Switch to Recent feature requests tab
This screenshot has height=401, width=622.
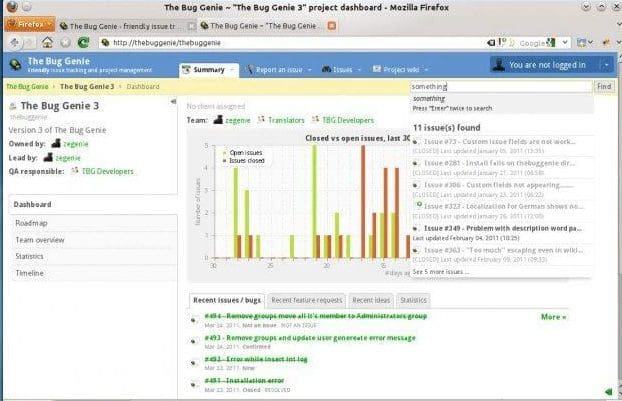(x=307, y=299)
